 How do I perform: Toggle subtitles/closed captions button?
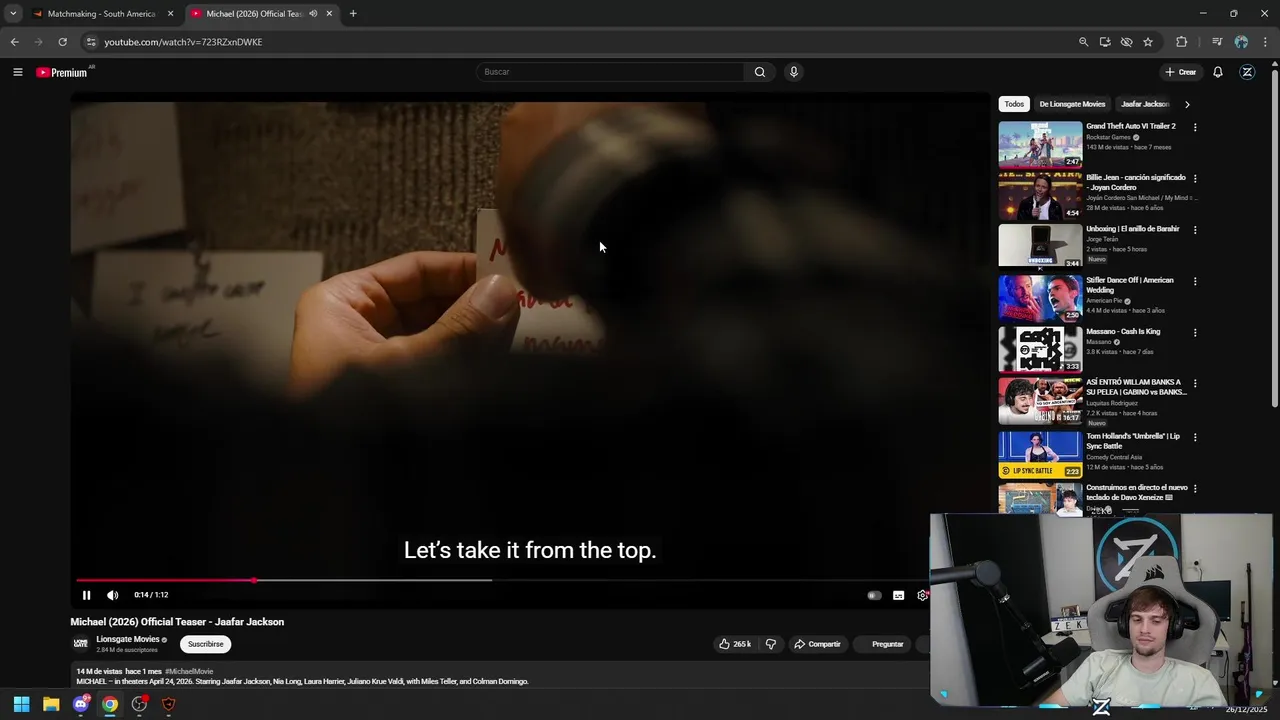click(x=898, y=595)
